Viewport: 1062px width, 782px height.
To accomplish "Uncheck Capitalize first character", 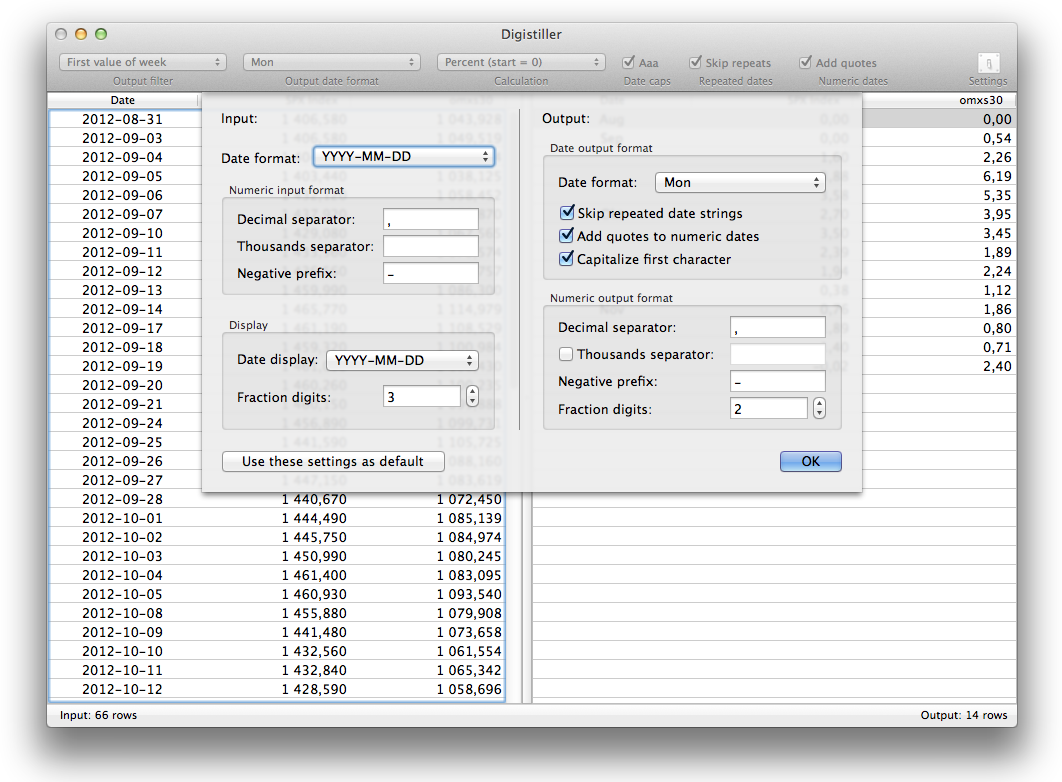I will (x=567, y=259).
